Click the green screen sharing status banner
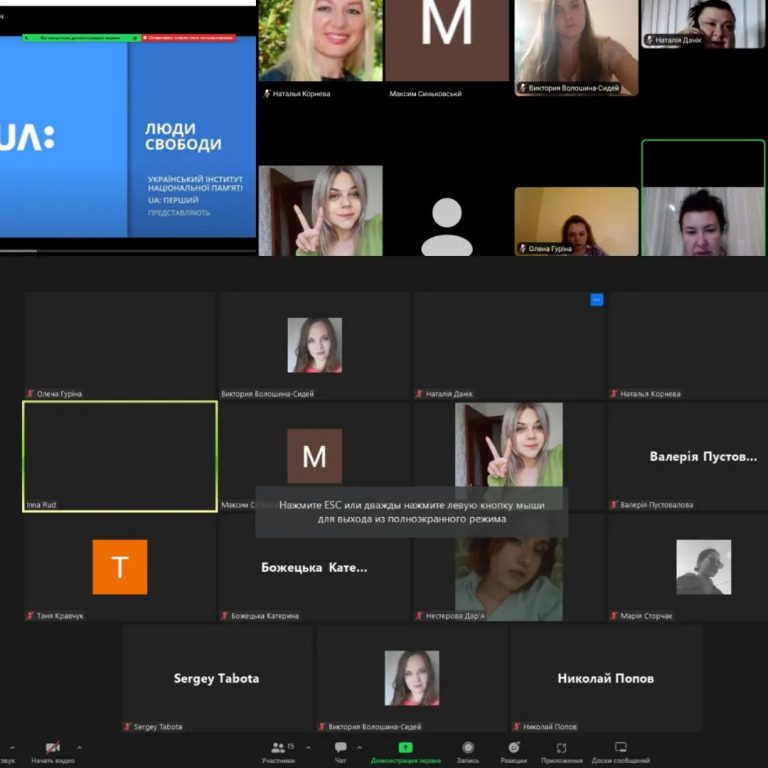 (82, 38)
